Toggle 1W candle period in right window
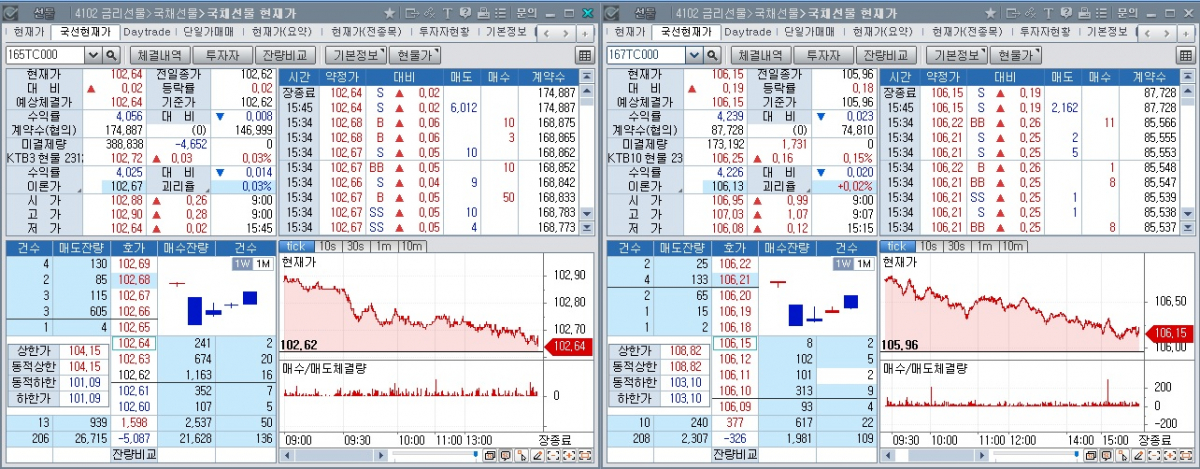The width and height of the screenshot is (1200, 469). click(x=845, y=264)
